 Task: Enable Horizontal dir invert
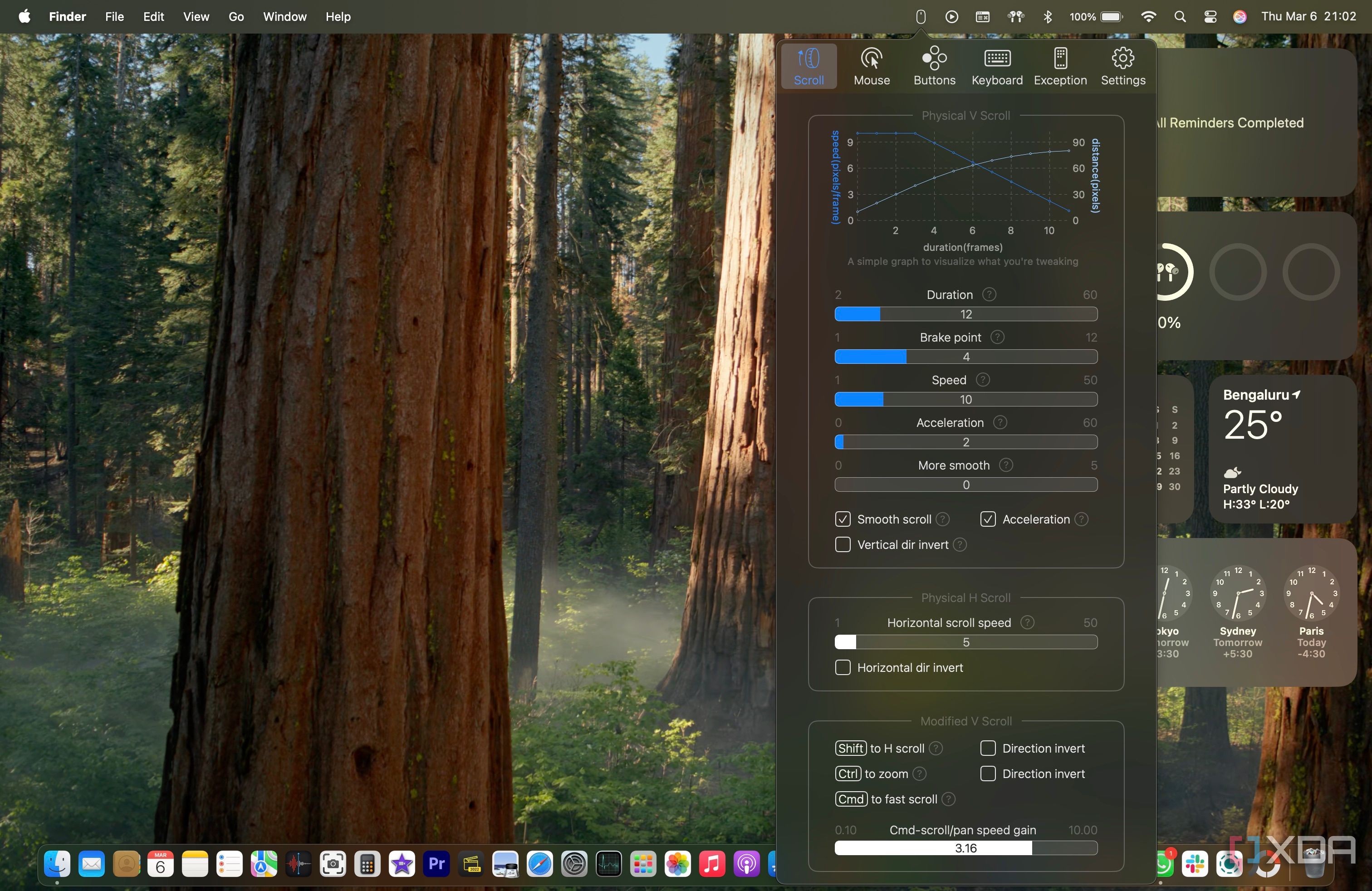842,667
